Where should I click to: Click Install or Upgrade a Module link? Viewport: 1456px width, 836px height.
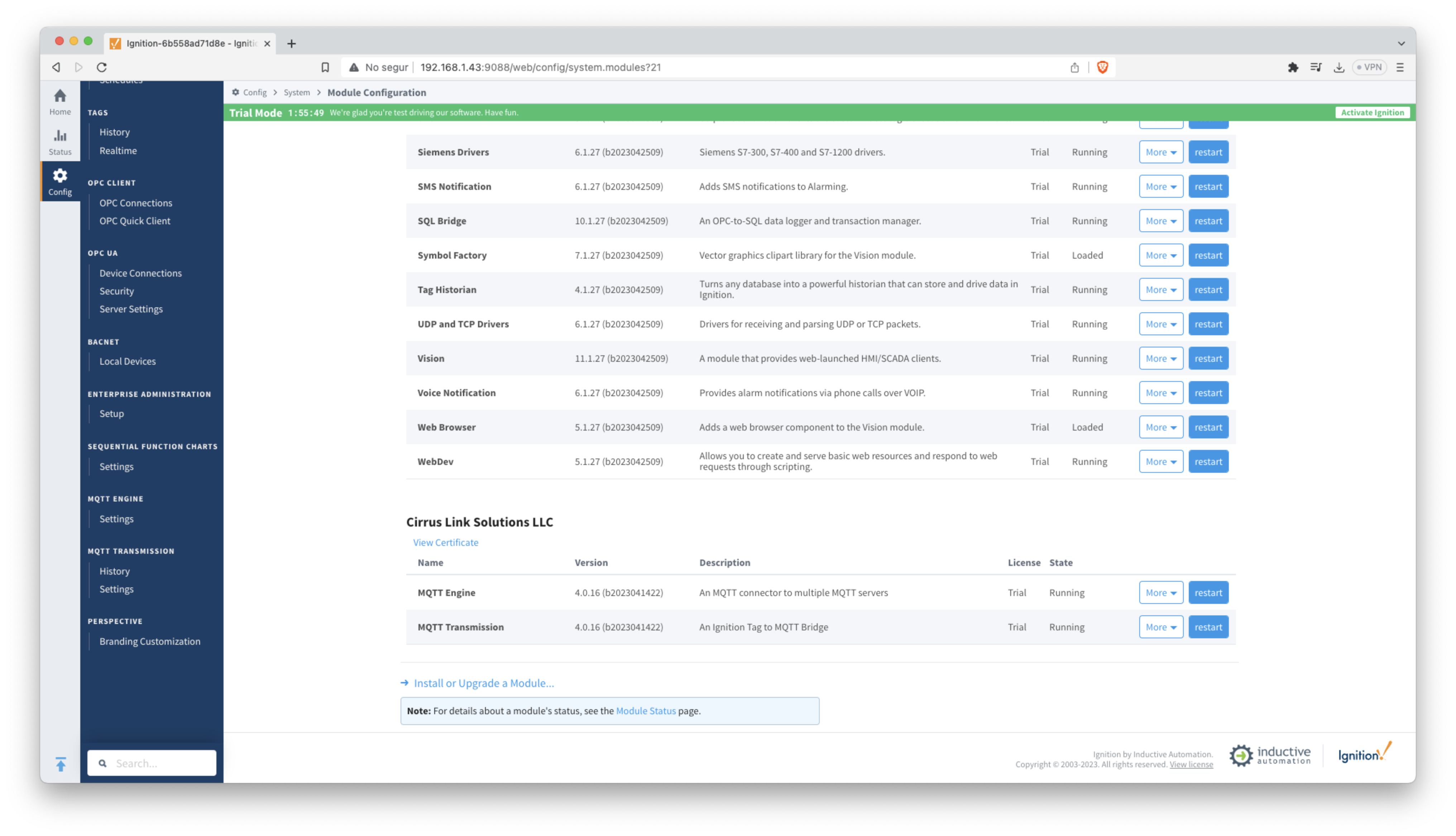click(x=483, y=683)
